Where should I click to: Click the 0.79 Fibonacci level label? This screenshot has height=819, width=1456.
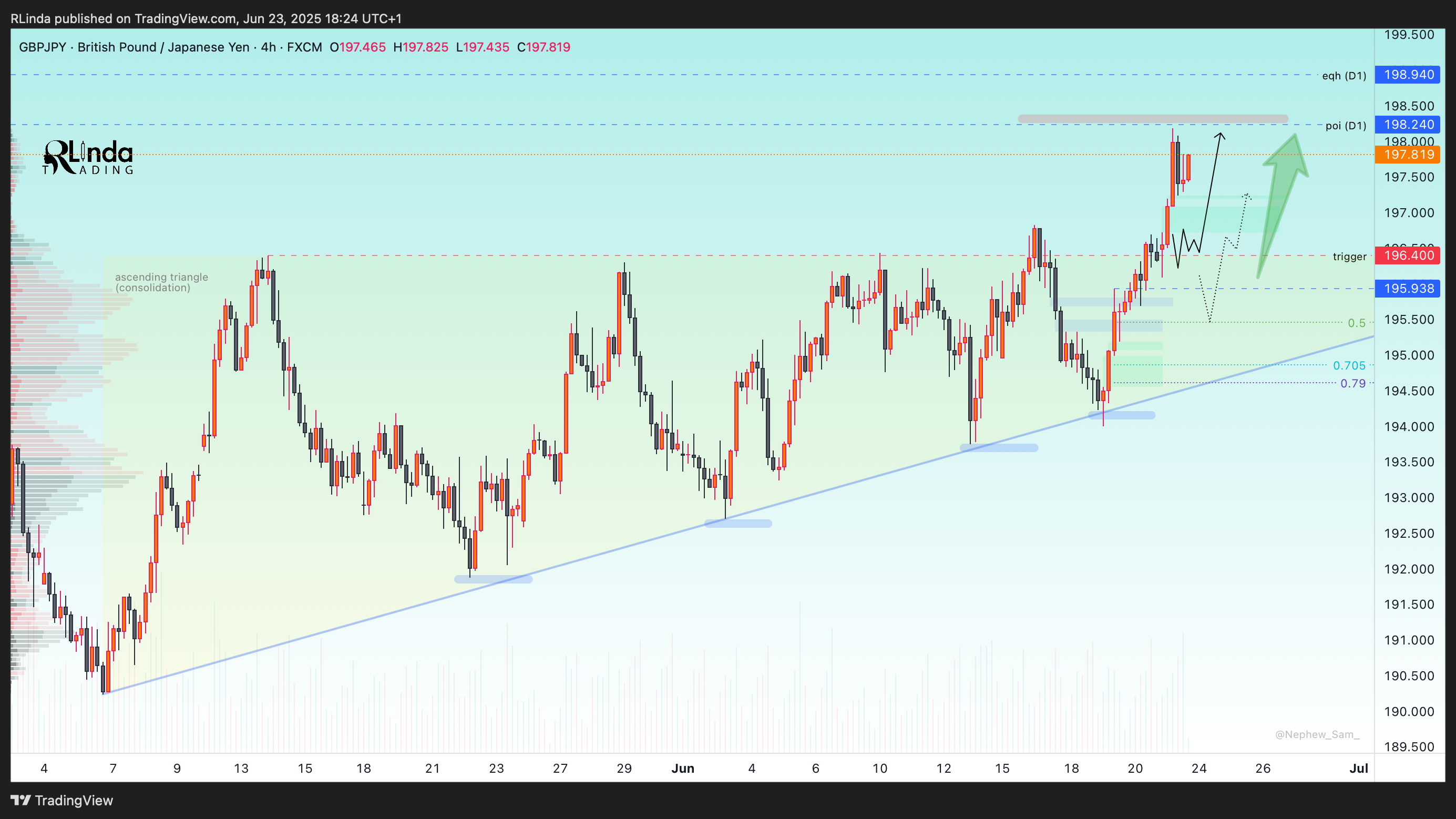1352,383
